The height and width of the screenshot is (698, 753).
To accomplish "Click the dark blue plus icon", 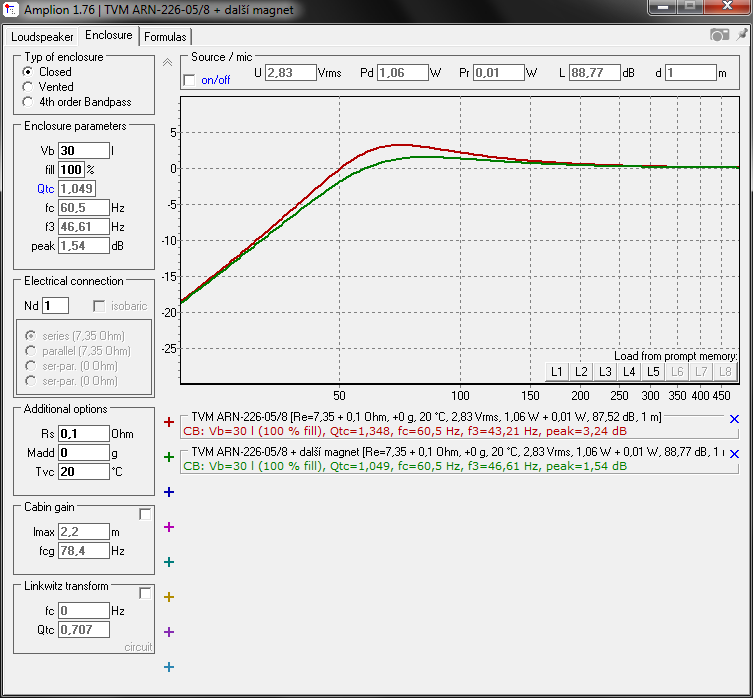I will point(169,492).
